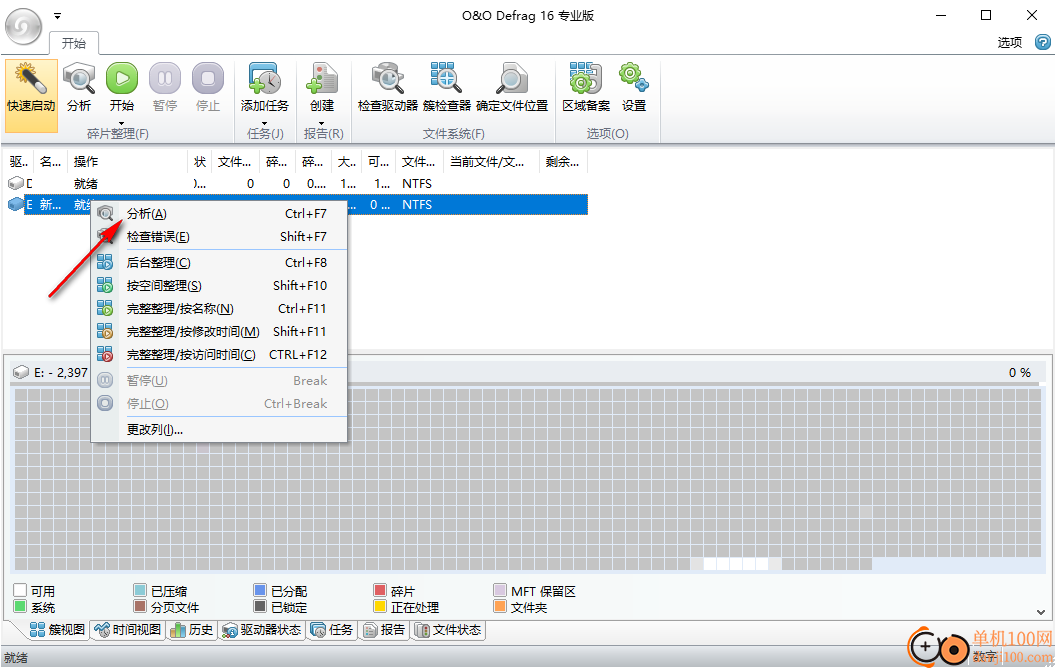The height and width of the screenshot is (668, 1056).
Task: Expand the 开始 button dropdown arrow
Action: pyautogui.click(x=122, y=123)
